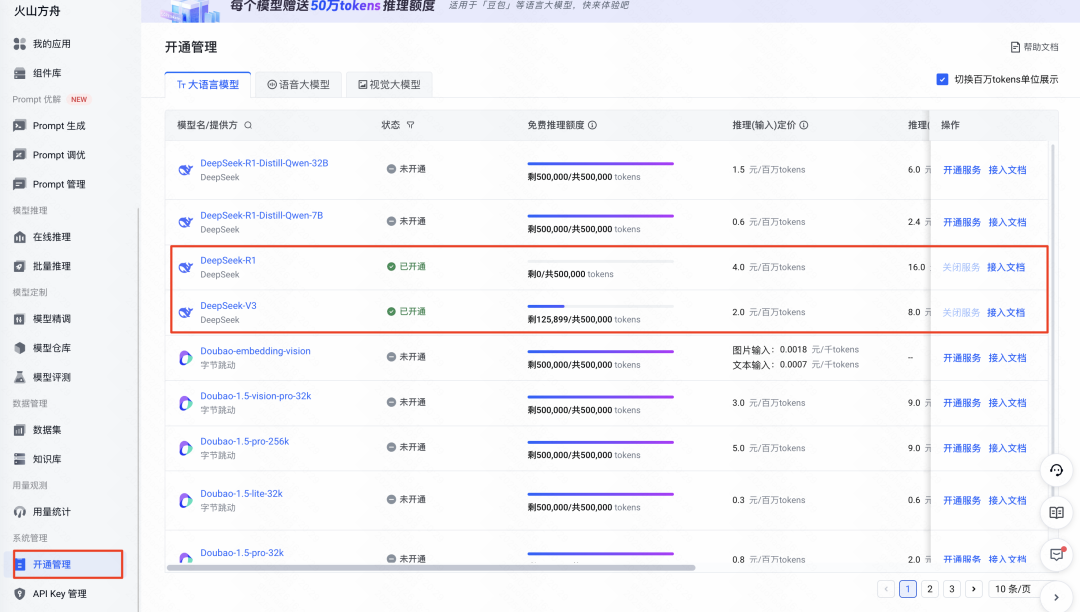Open Doubao-1.5-vision-pro-32k model link
The image size is (1080, 612).
256,396
